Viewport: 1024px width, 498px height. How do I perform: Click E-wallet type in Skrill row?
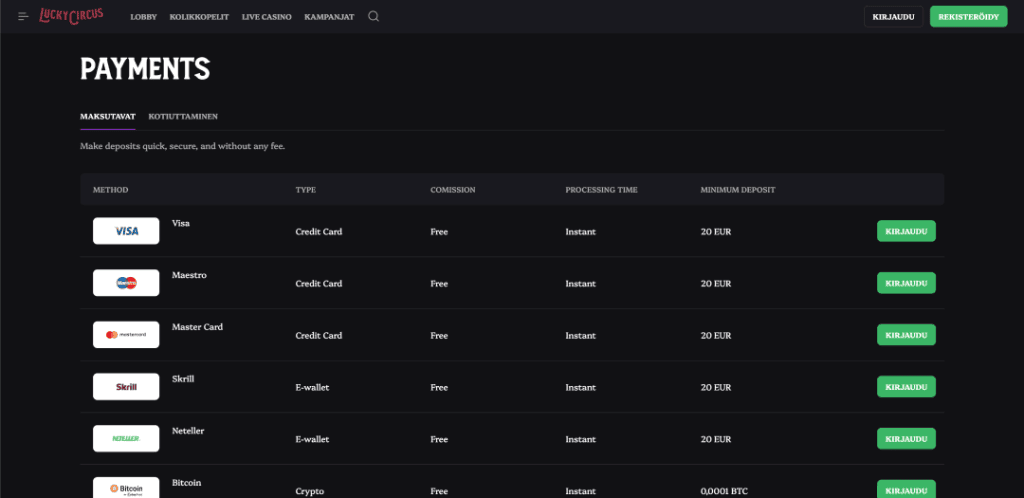[x=312, y=388]
